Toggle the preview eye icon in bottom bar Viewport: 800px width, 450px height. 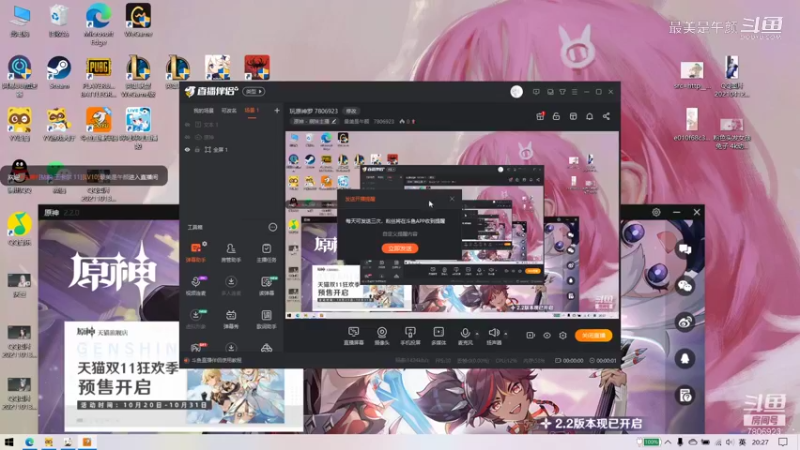coord(547,335)
